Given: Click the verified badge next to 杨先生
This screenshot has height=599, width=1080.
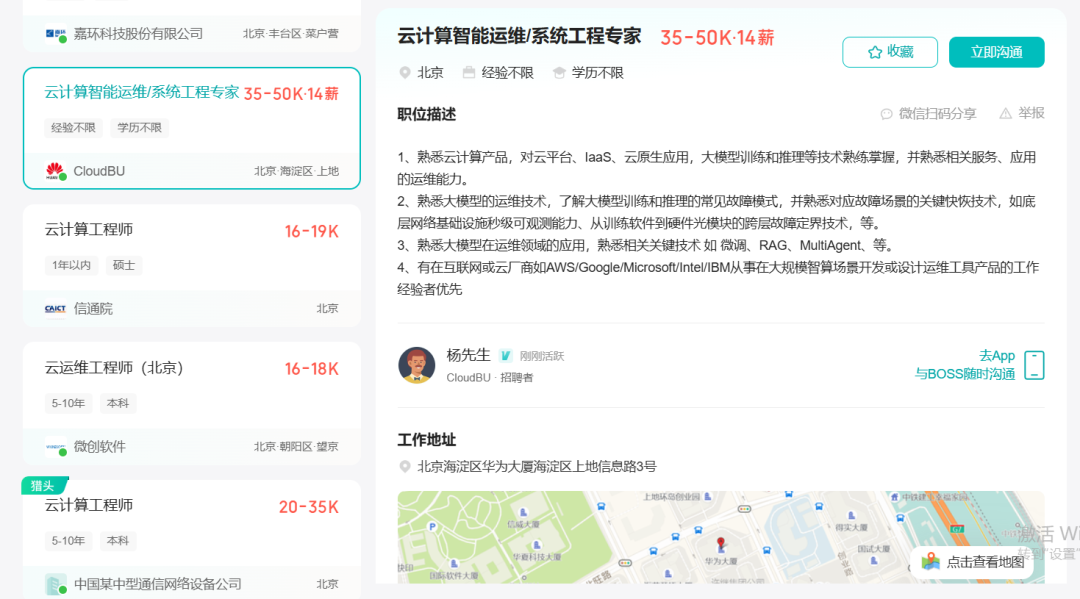Looking at the screenshot, I should click(506, 356).
